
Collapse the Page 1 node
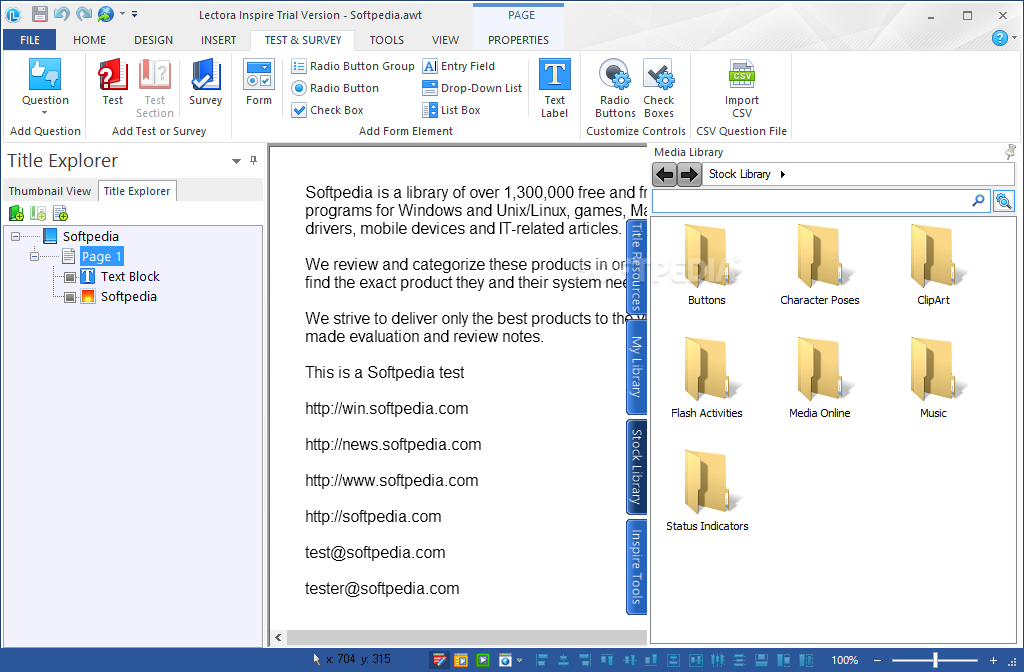coord(35,257)
